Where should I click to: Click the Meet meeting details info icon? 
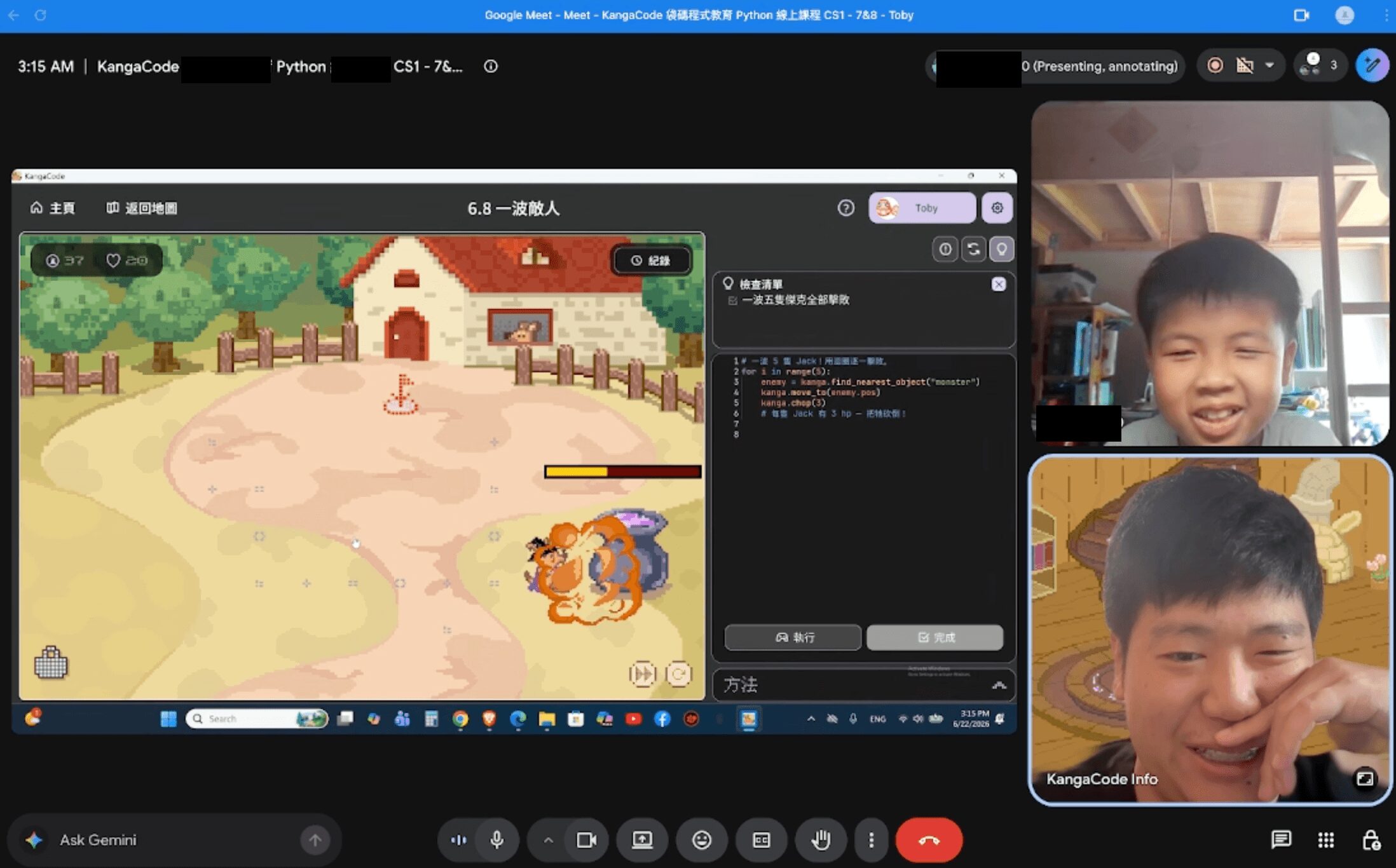[491, 66]
